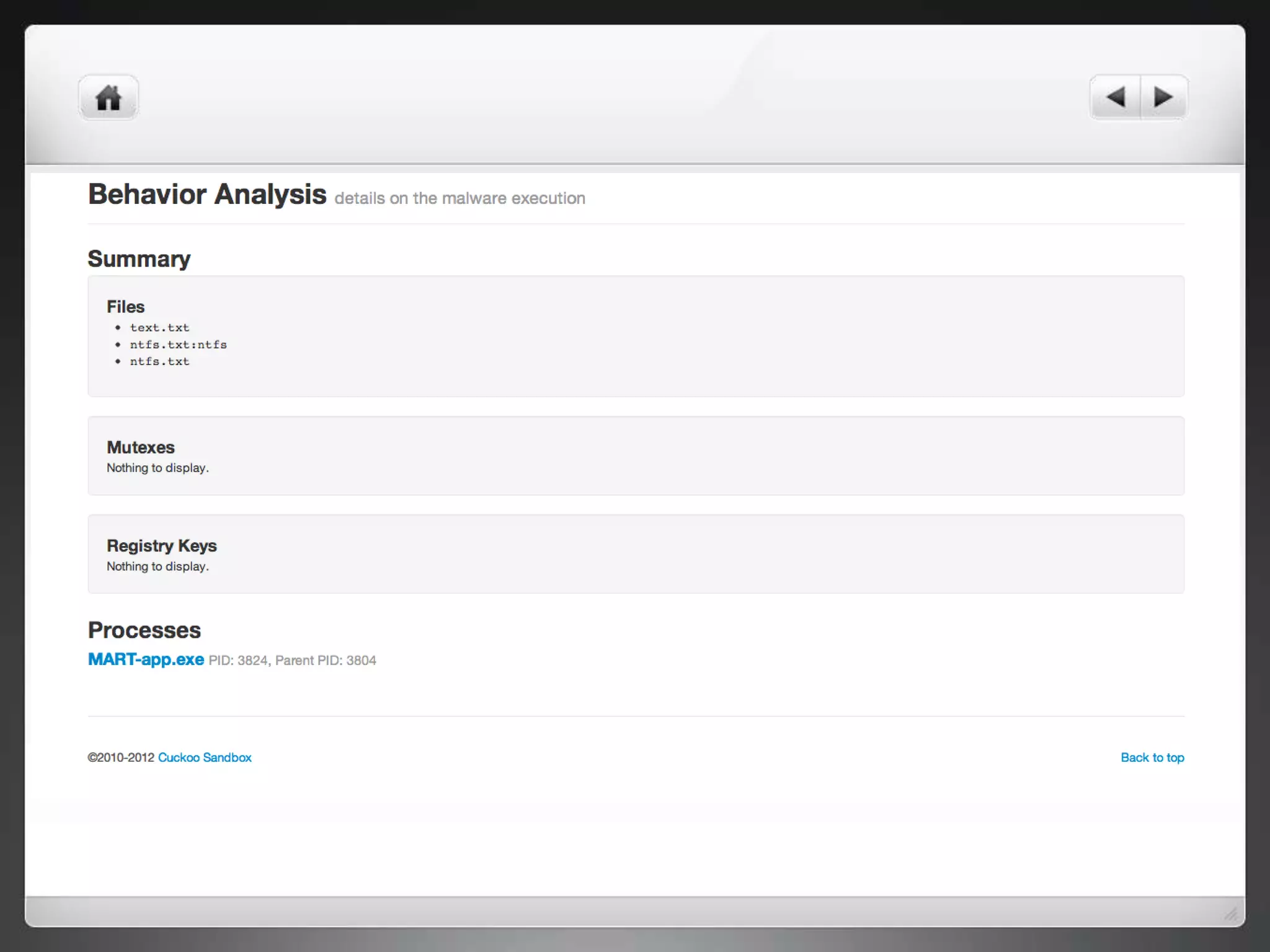Click the Behavior Analysis heading
Screen dimensions: 1270x952
click(x=207, y=195)
